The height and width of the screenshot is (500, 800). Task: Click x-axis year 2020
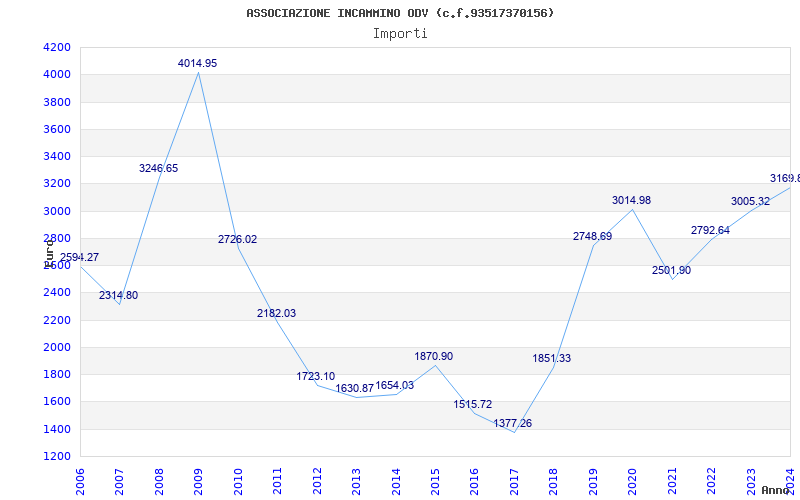pos(633,481)
